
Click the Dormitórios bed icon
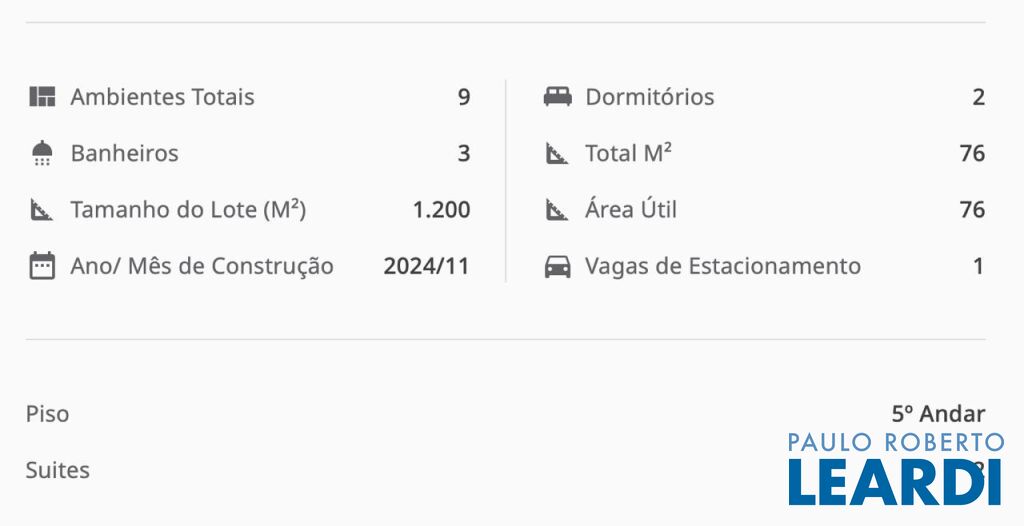click(557, 97)
